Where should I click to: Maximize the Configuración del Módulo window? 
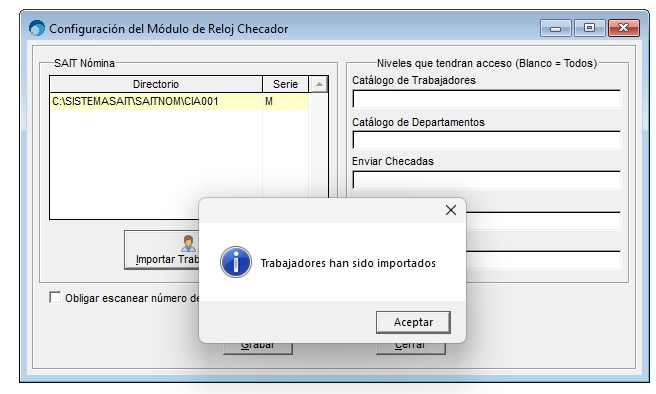pos(589,28)
